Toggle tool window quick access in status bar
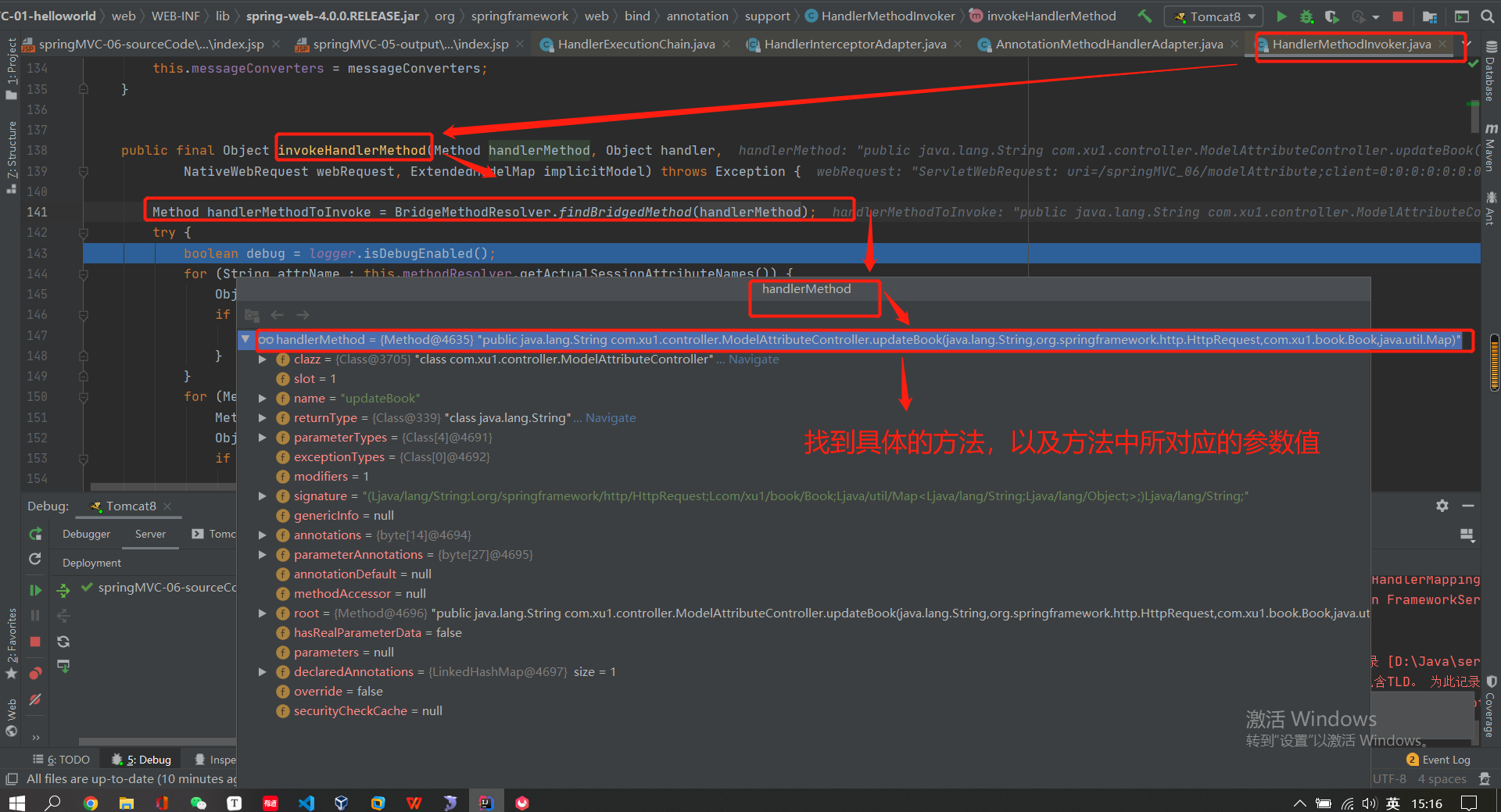The width and height of the screenshot is (1501, 812). pos(11,779)
